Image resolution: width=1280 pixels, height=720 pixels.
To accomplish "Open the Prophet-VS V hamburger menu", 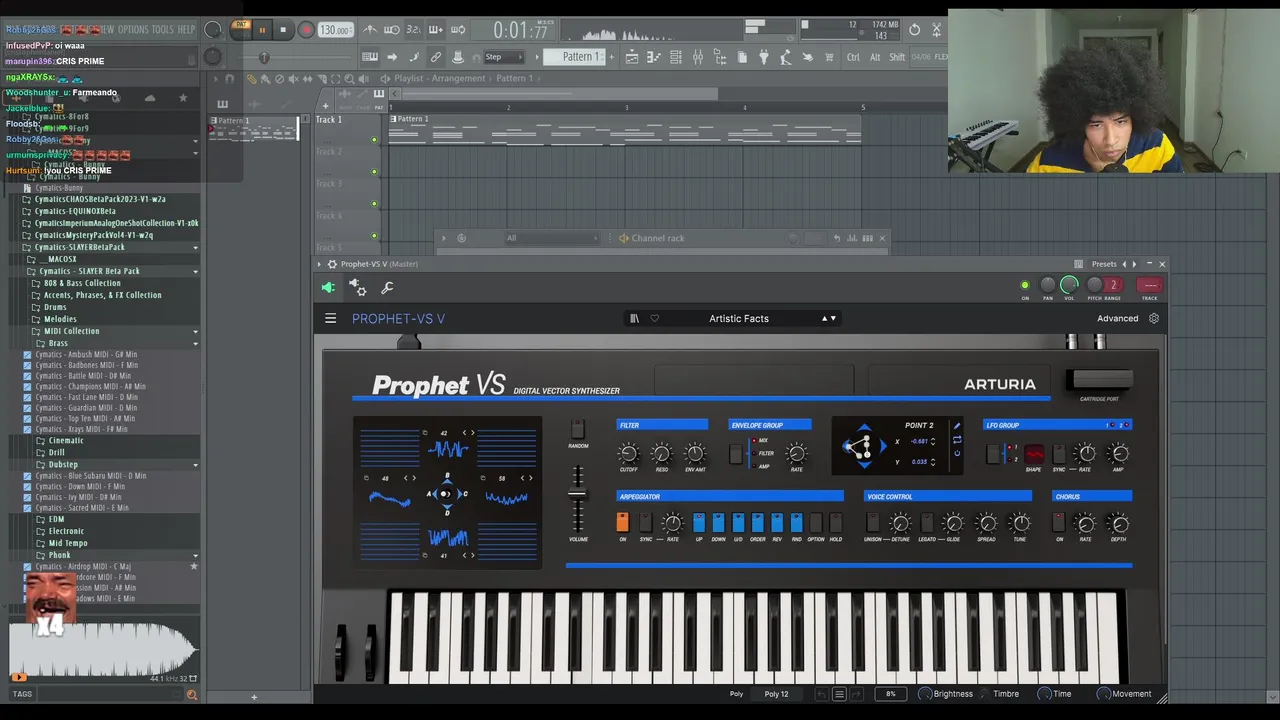I will pyautogui.click(x=330, y=319).
